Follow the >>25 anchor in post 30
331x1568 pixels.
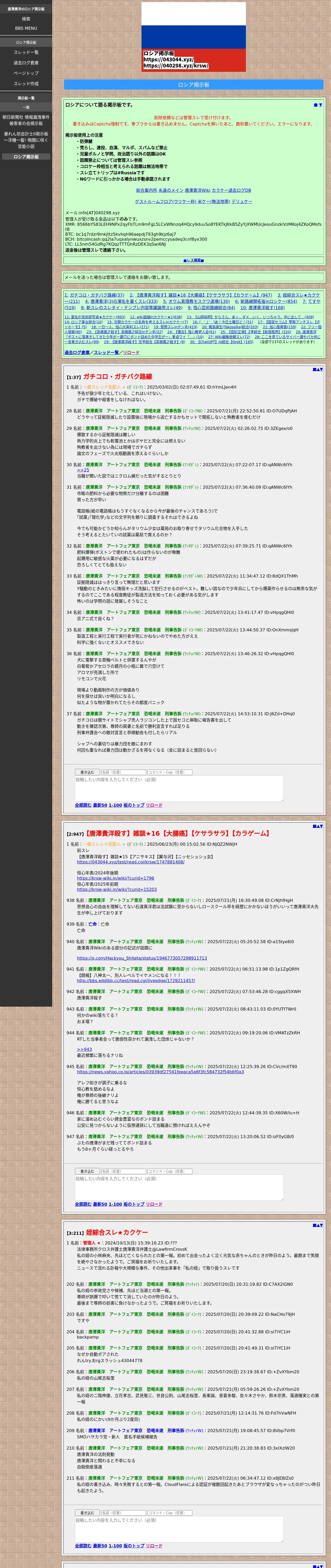[x=83, y=470]
